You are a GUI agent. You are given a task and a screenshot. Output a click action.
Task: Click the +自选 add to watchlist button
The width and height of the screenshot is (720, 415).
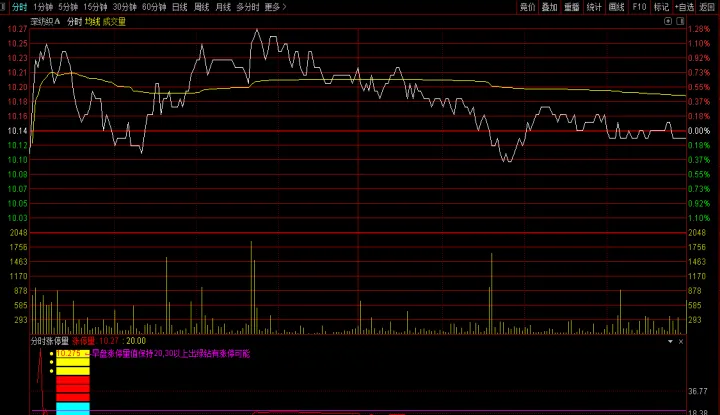684,6
